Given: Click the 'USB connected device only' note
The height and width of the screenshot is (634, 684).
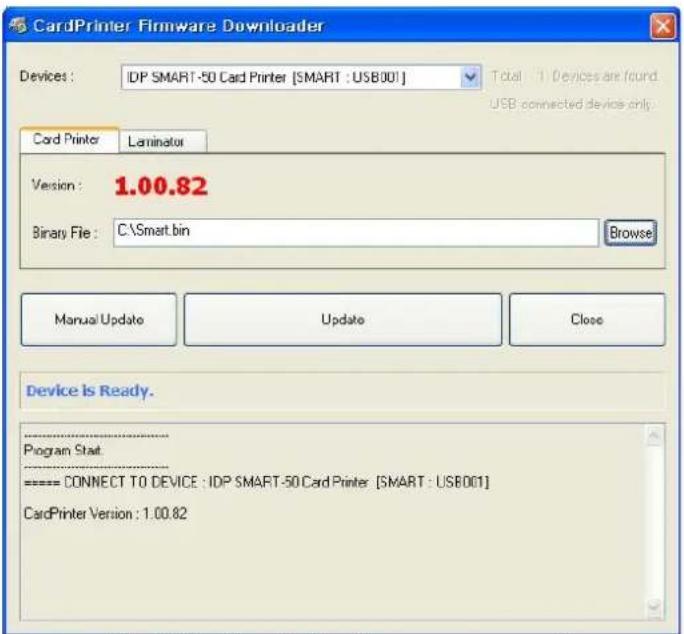Looking at the screenshot, I should [x=571, y=104].
